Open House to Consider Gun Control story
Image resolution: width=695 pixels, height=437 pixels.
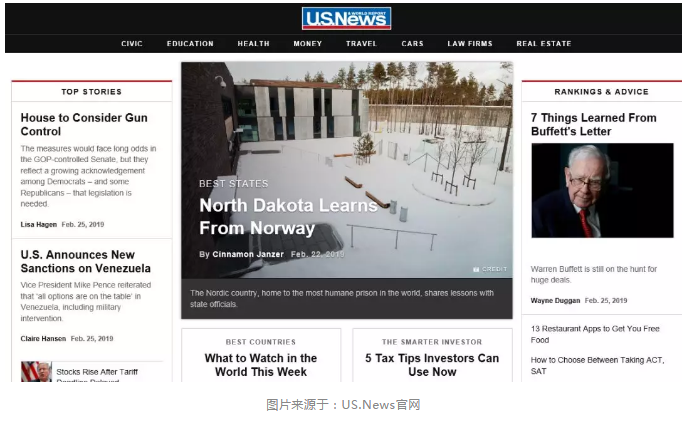point(84,125)
